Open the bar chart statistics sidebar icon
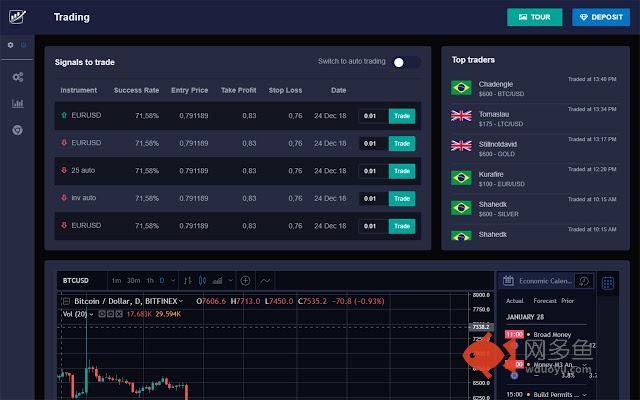 [x=17, y=103]
